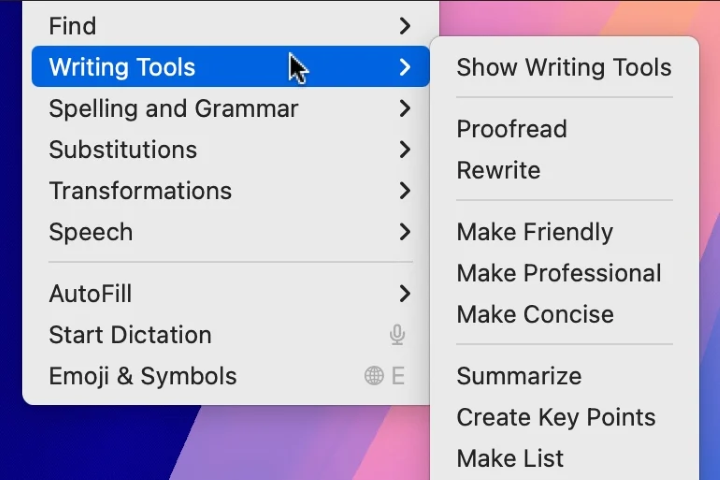The height and width of the screenshot is (480, 720).
Task: Open the AutoFill submenu
Action: click(230, 294)
